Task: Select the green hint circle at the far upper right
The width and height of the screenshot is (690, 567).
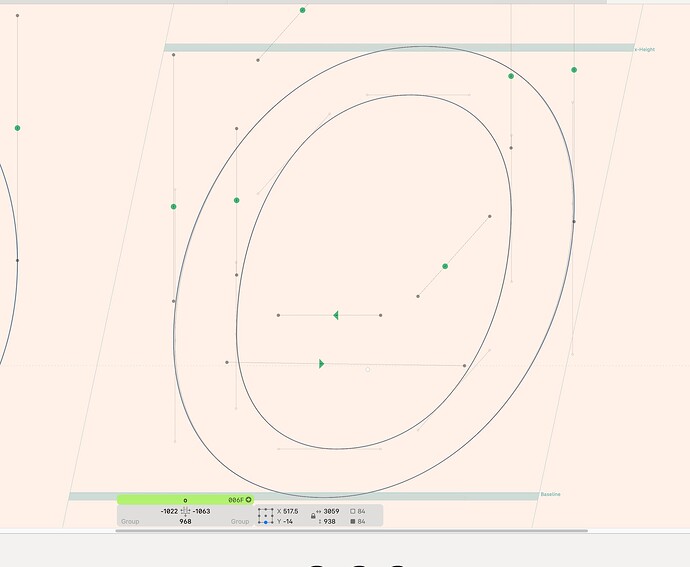Action: click(574, 70)
